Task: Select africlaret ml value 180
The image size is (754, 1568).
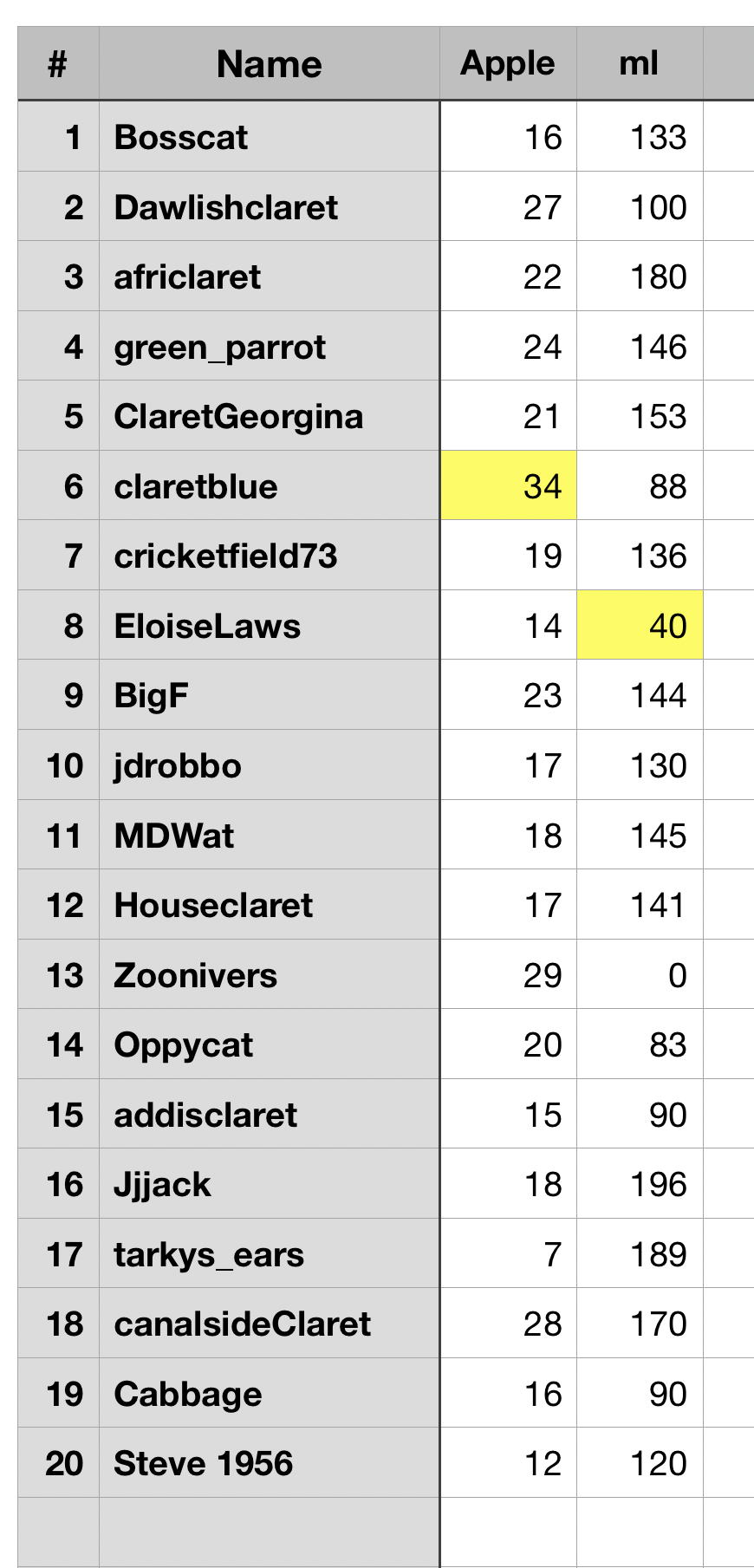Action: 640,277
